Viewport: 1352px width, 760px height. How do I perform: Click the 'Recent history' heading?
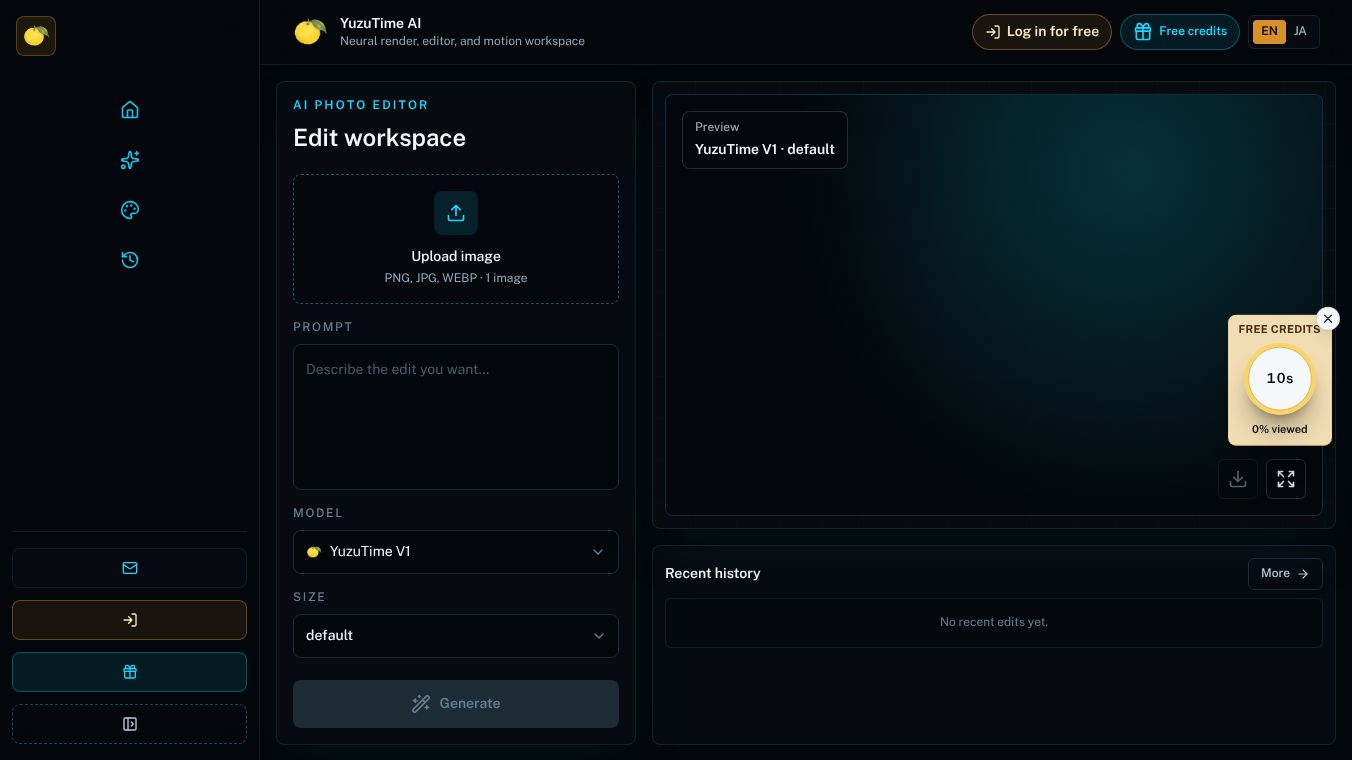coord(713,574)
